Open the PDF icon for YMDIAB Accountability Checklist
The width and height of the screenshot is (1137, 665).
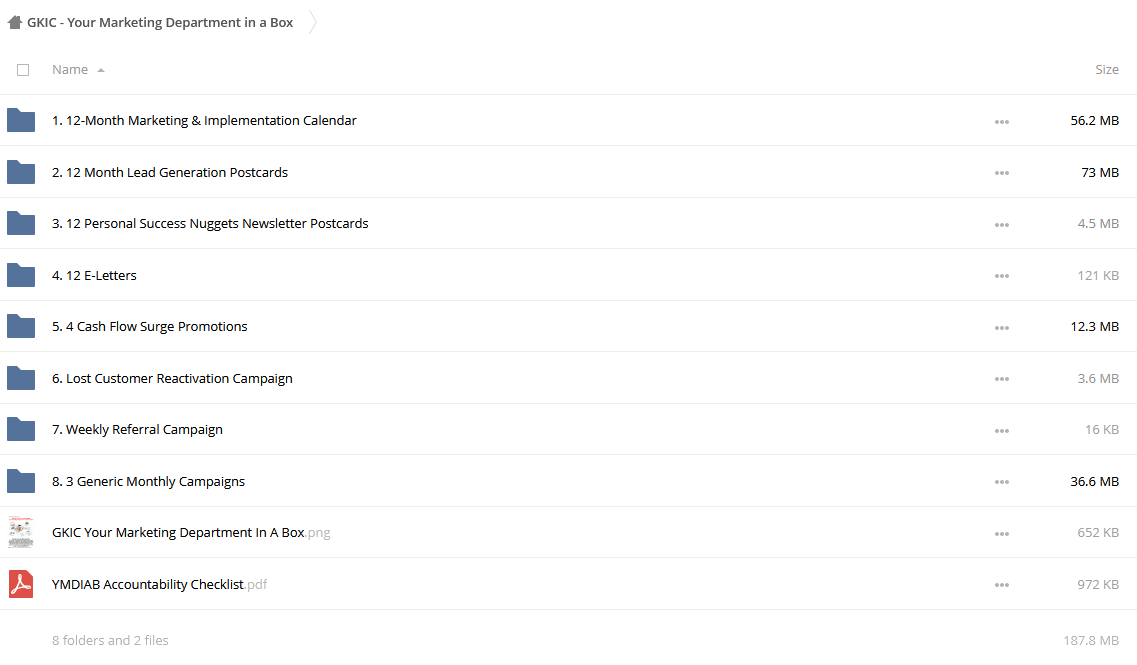[21, 584]
